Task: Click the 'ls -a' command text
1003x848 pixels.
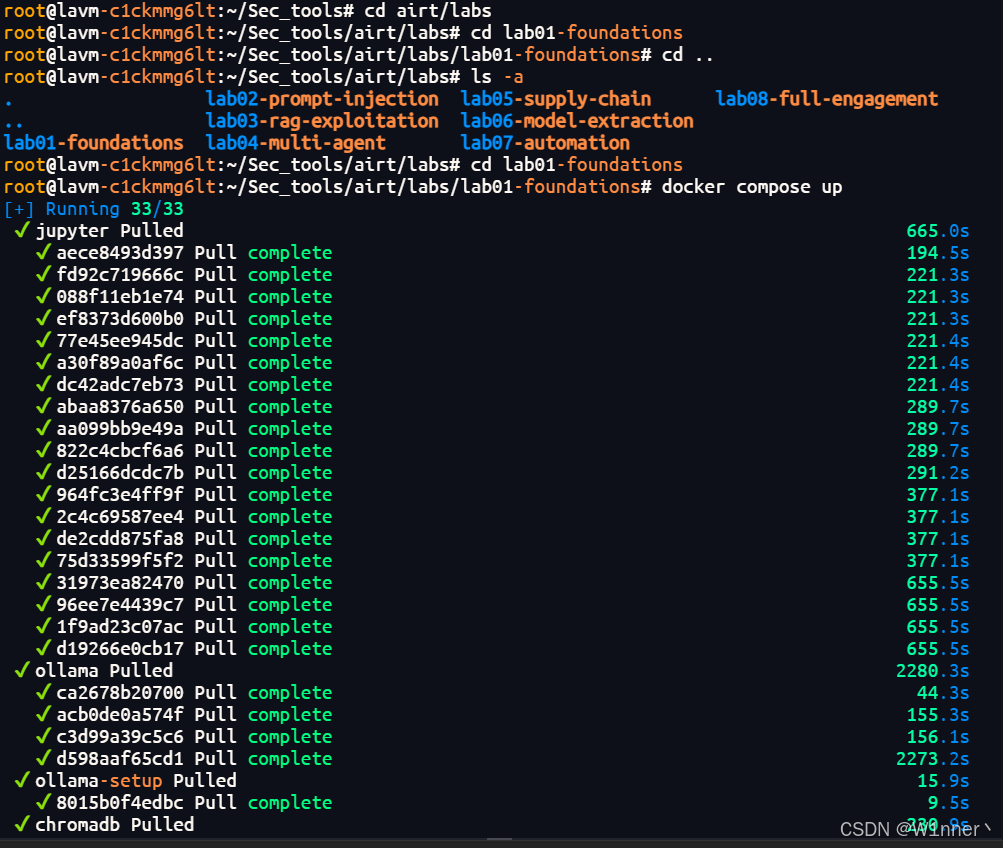Action: pos(497,77)
